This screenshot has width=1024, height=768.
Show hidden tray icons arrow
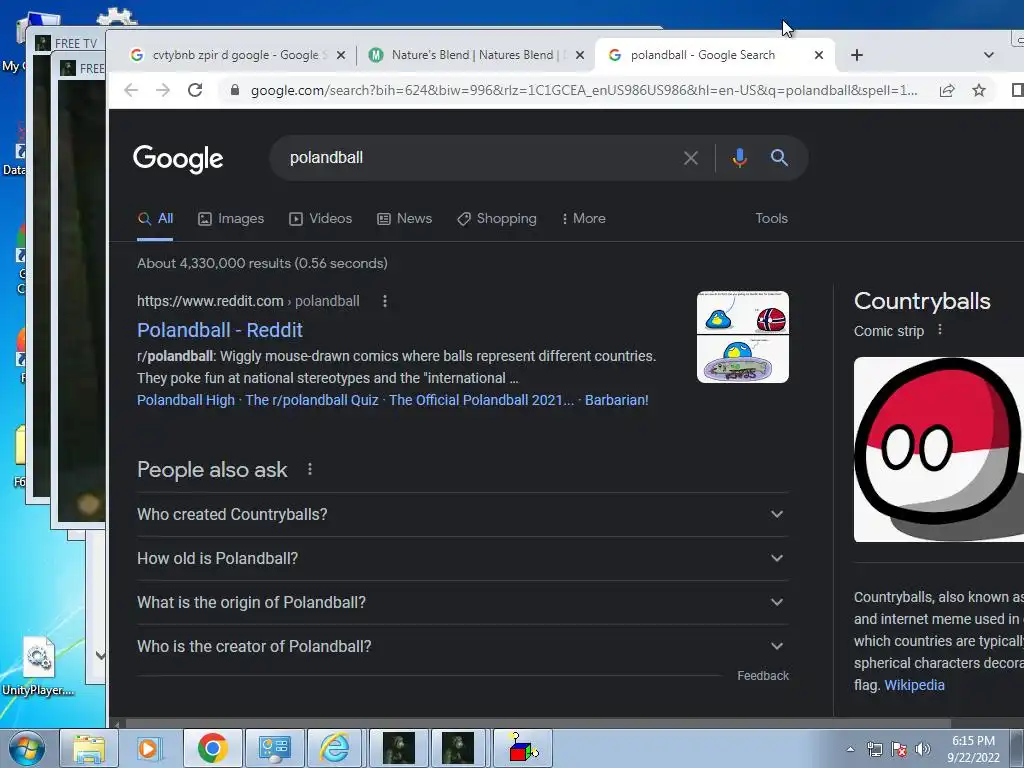pos(850,749)
